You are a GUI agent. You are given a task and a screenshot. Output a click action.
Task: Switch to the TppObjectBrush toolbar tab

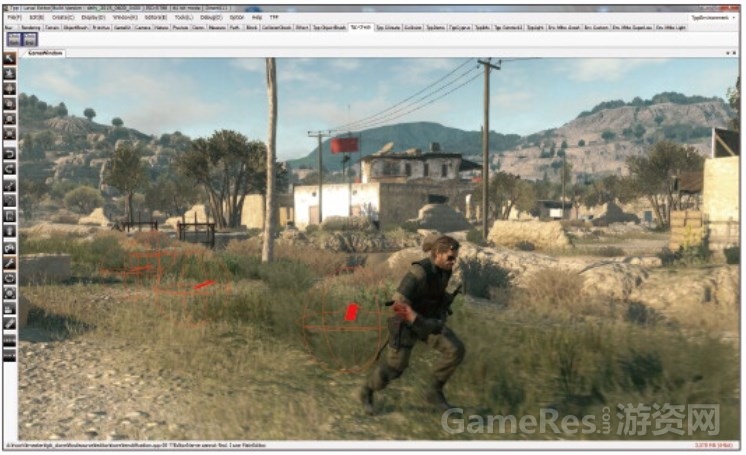[x=329, y=28]
